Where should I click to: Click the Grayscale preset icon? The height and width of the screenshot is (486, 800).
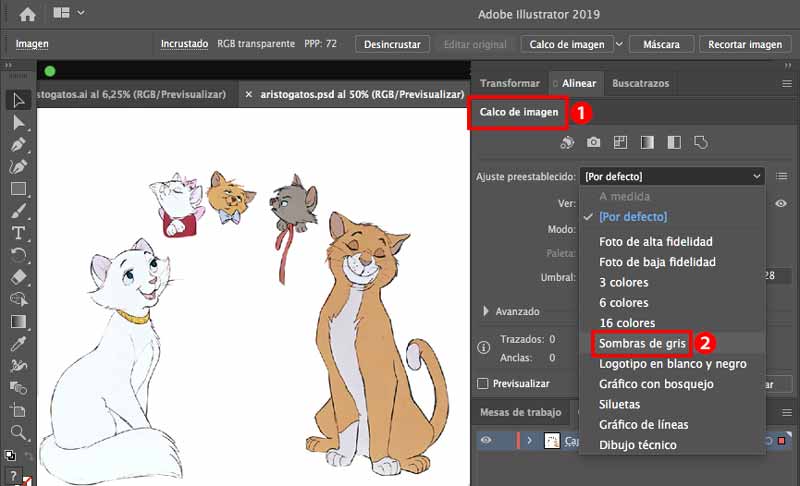647,143
